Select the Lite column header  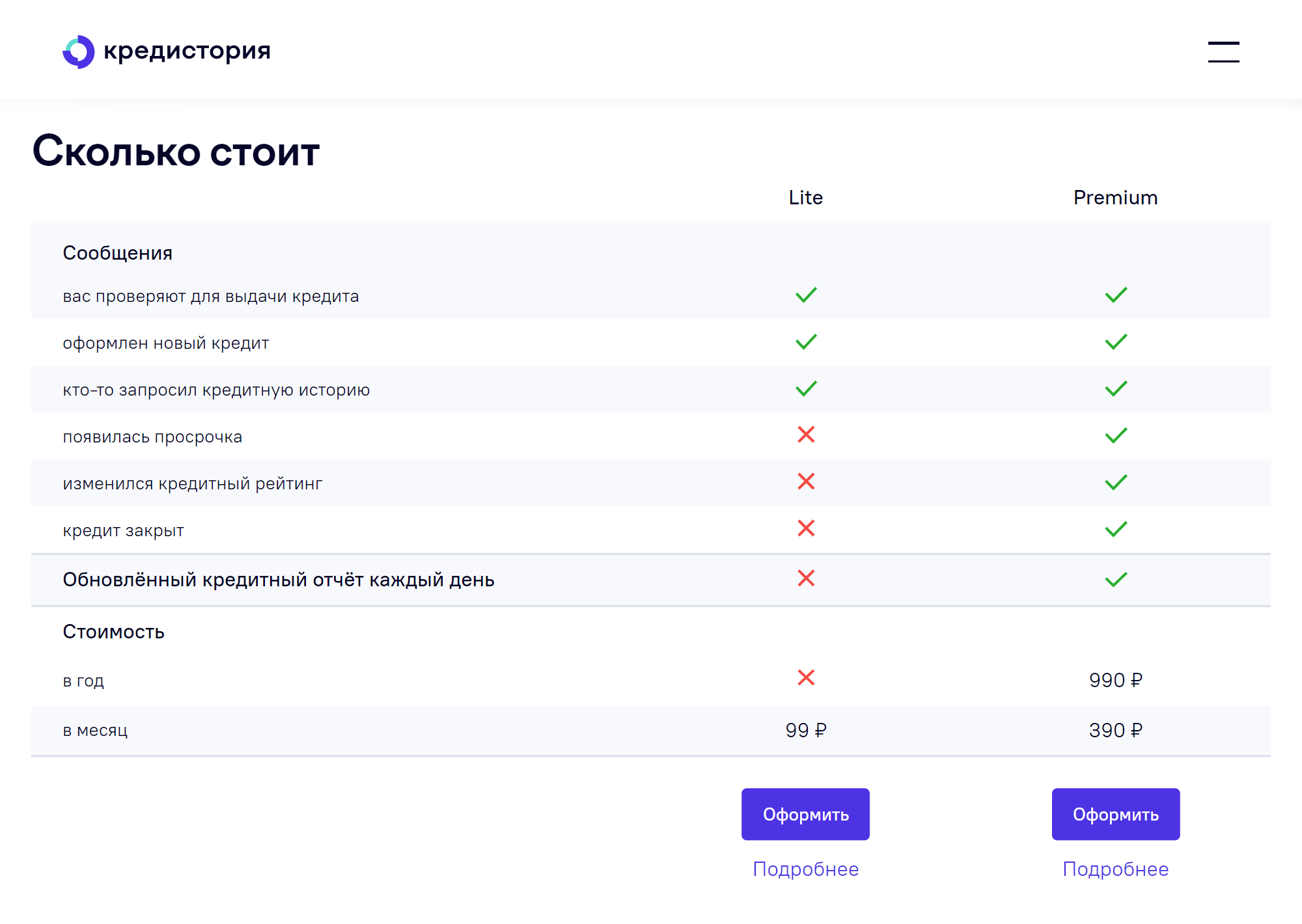click(806, 197)
